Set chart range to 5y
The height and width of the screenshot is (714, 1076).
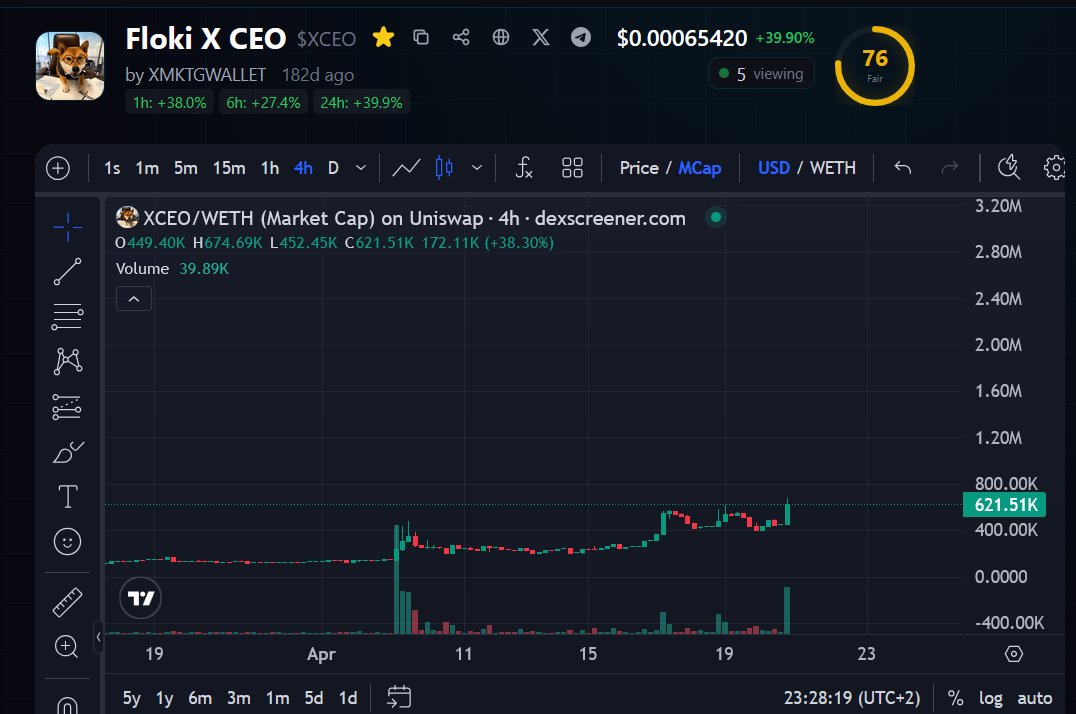[131, 698]
